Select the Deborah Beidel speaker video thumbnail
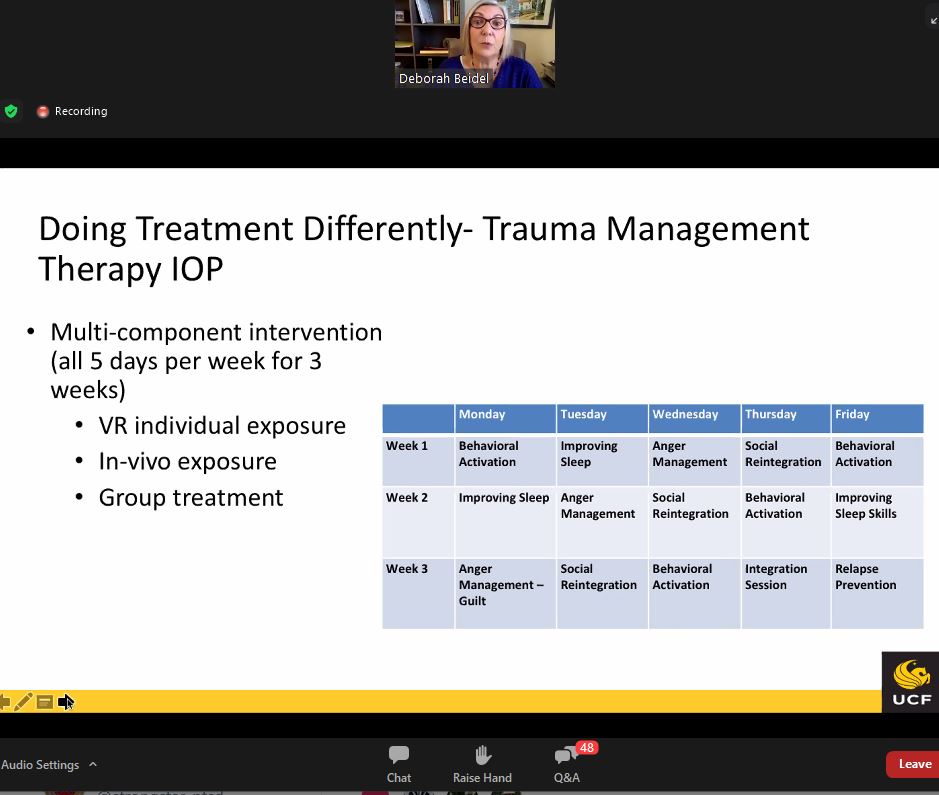 (x=475, y=44)
